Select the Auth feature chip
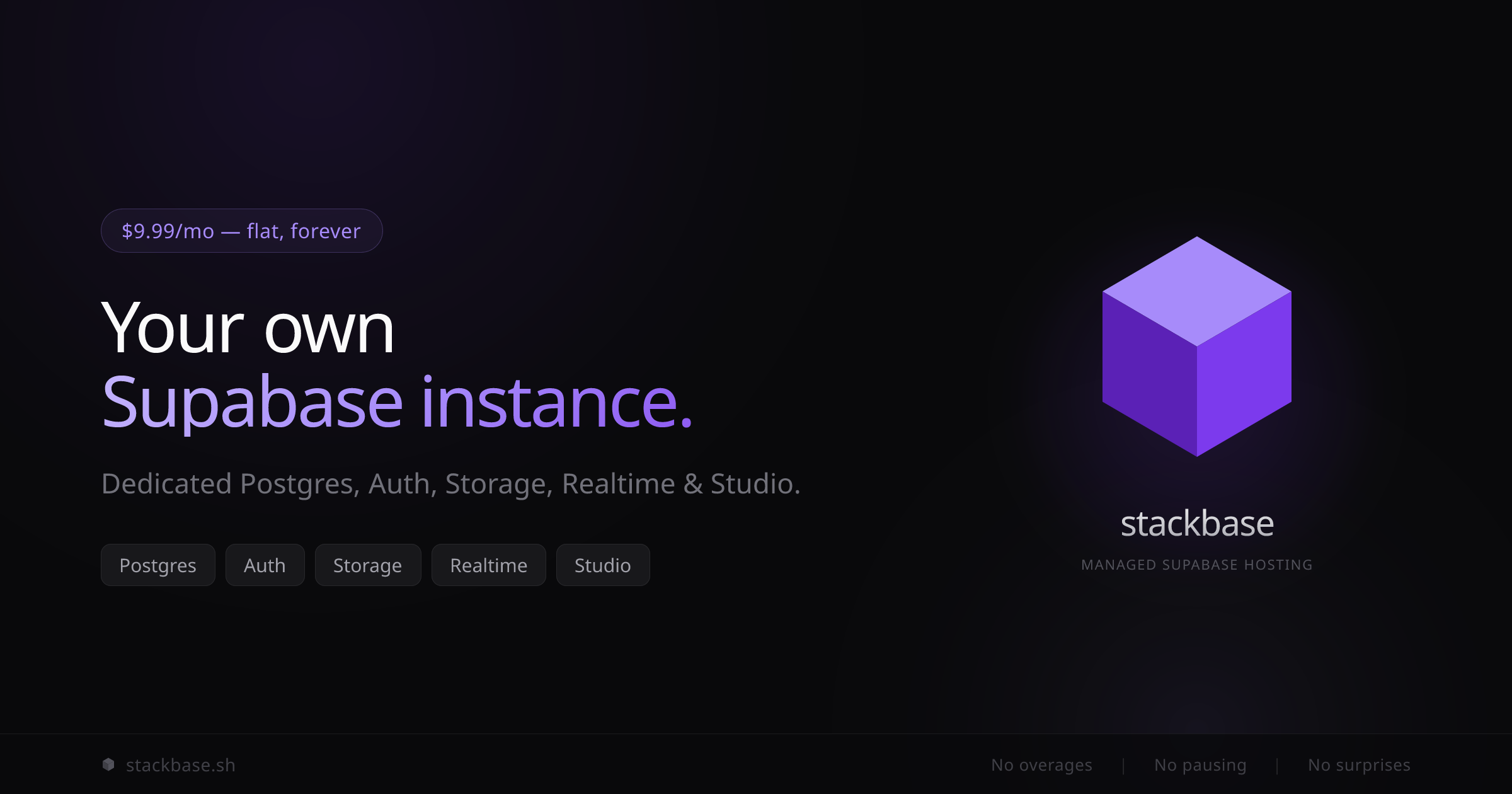The width and height of the screenshot is (1512, 794). (x=265, y=565)
